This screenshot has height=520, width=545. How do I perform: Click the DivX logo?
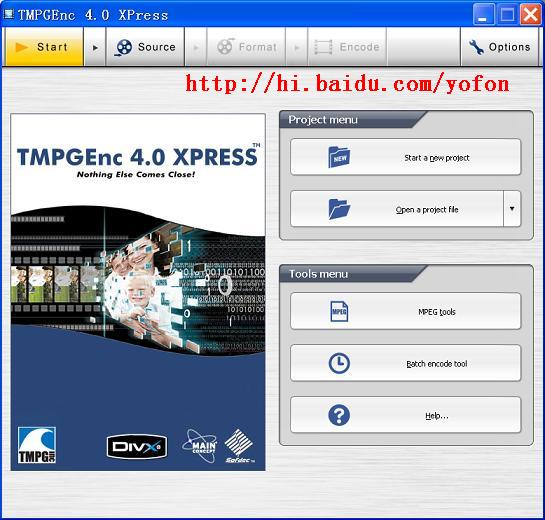click(137, 446)
